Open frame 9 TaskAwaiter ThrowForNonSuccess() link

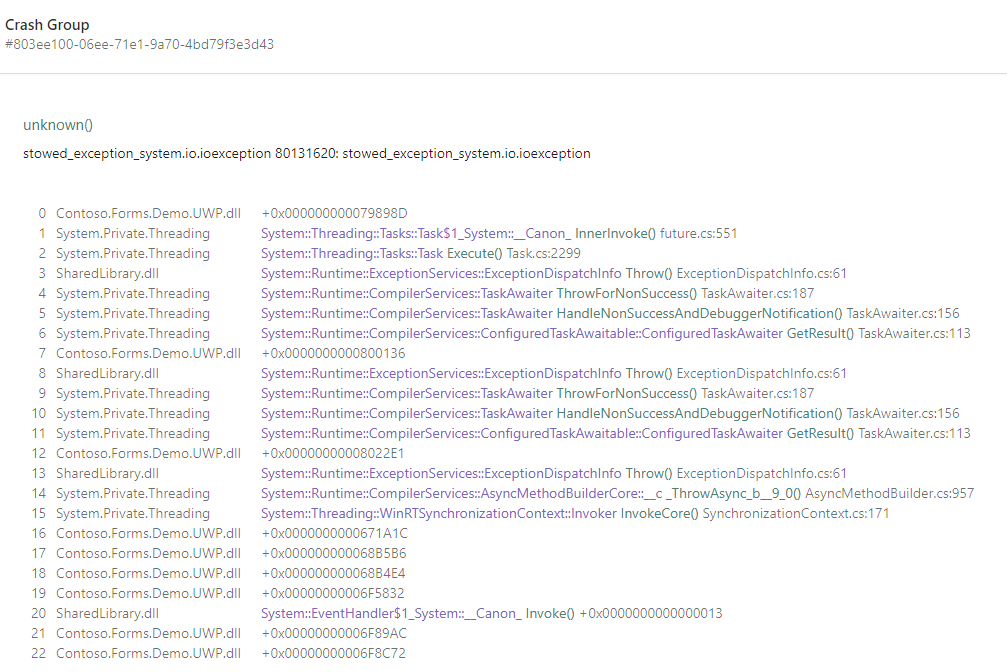(538, 393)
